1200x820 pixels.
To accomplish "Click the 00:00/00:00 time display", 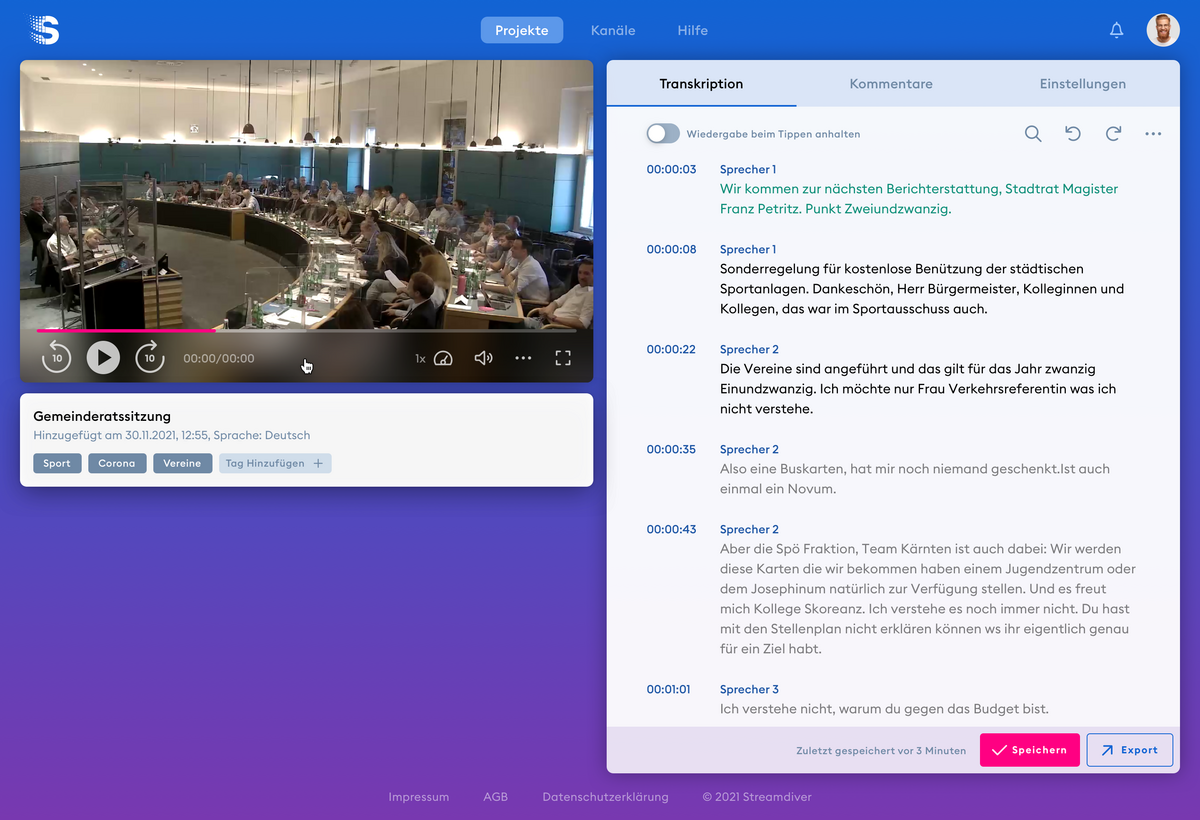I will (219, 358).
